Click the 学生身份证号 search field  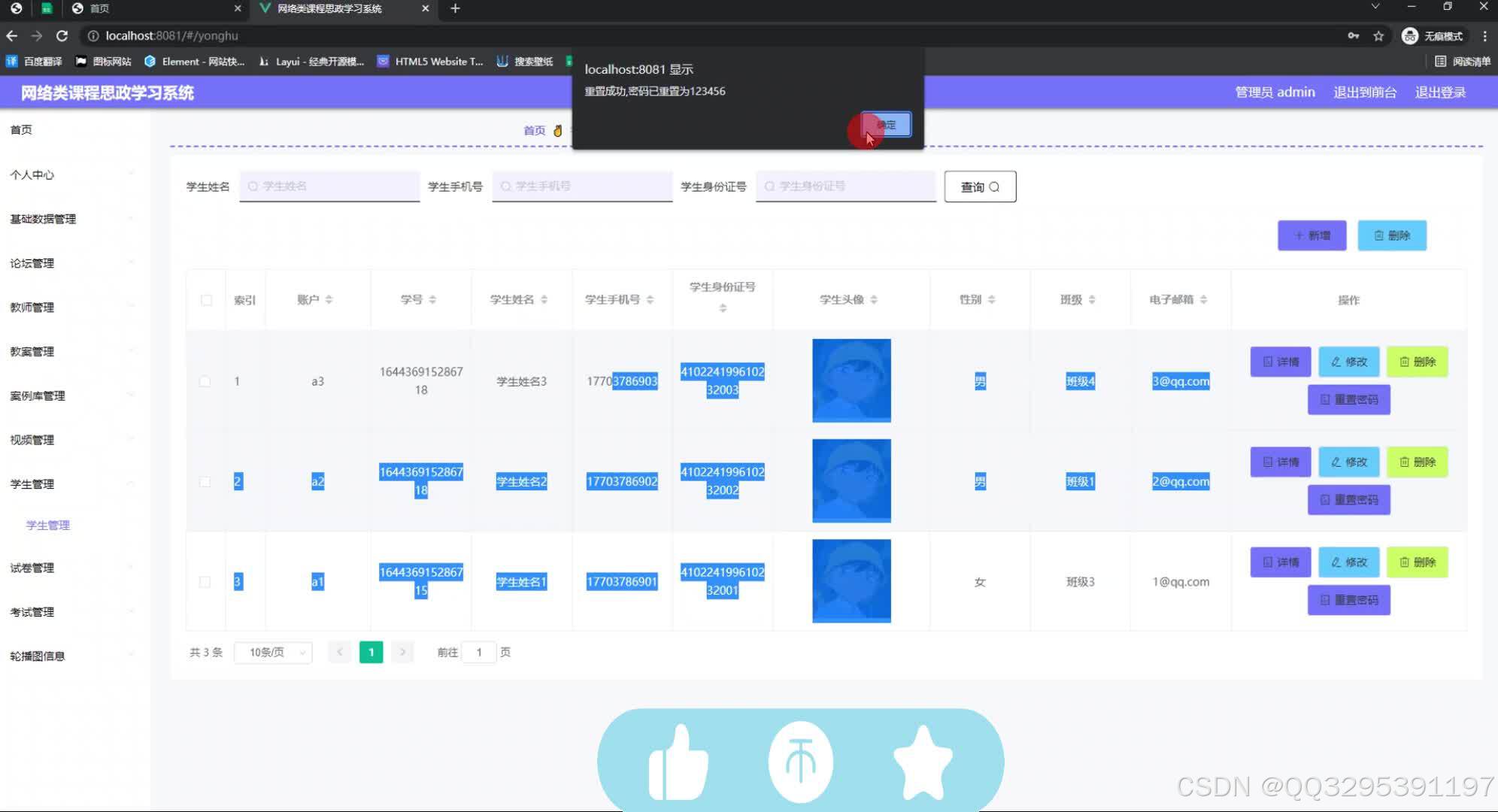pyautogui.click(x=845, y=186)
